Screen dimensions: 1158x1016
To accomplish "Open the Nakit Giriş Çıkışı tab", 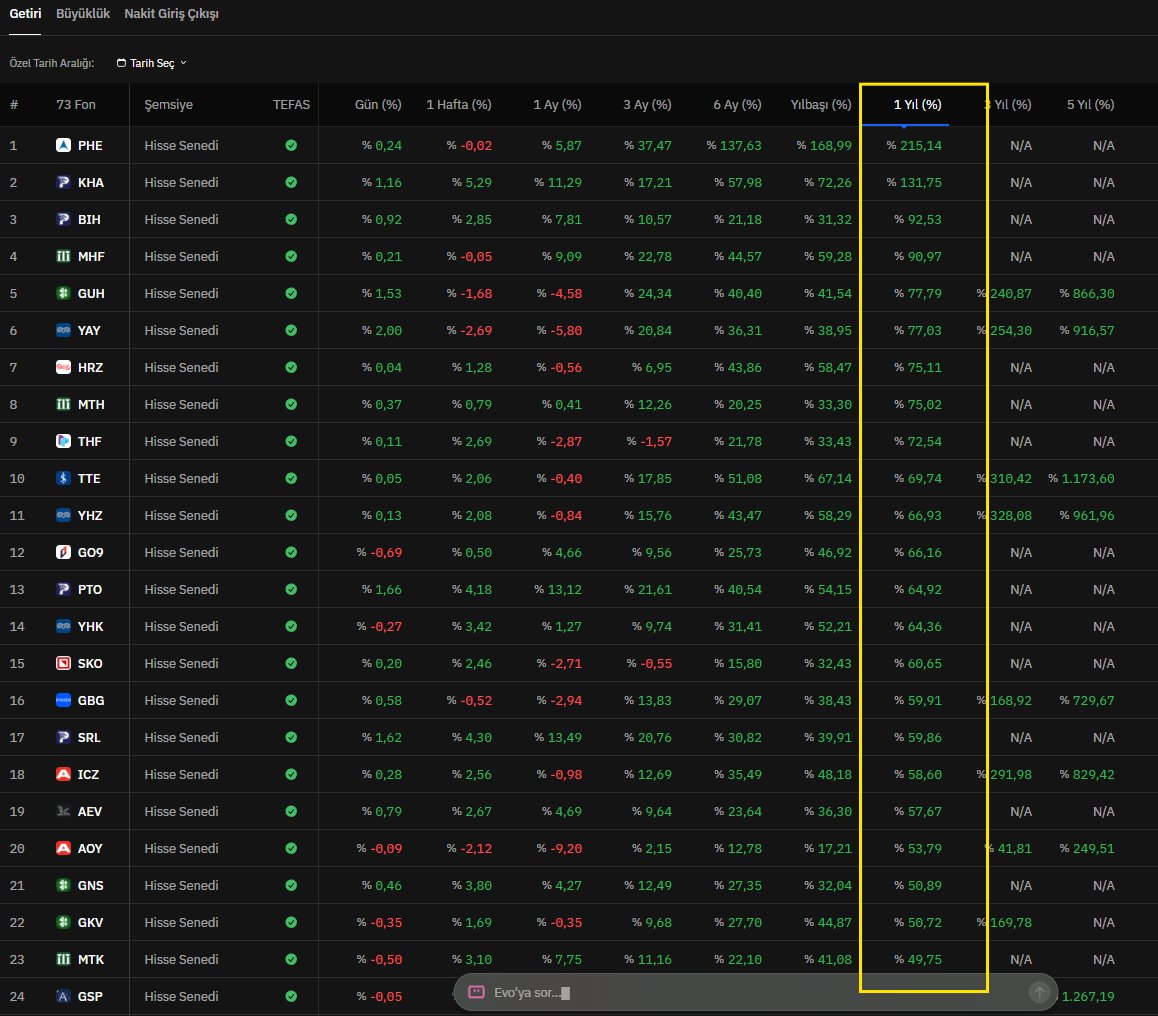I will [171, 13].
